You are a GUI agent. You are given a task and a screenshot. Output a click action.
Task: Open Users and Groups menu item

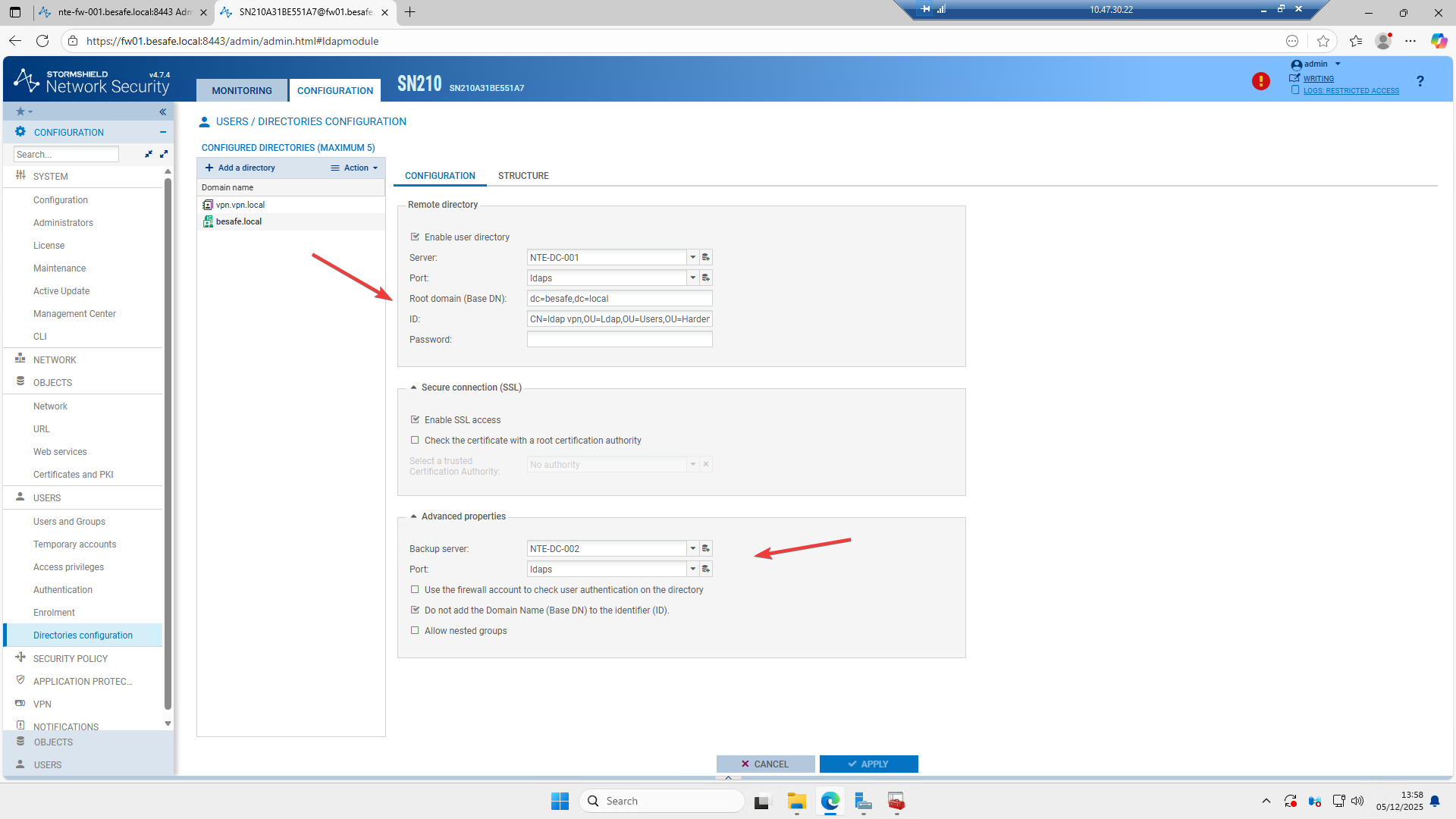coord(69,522)
